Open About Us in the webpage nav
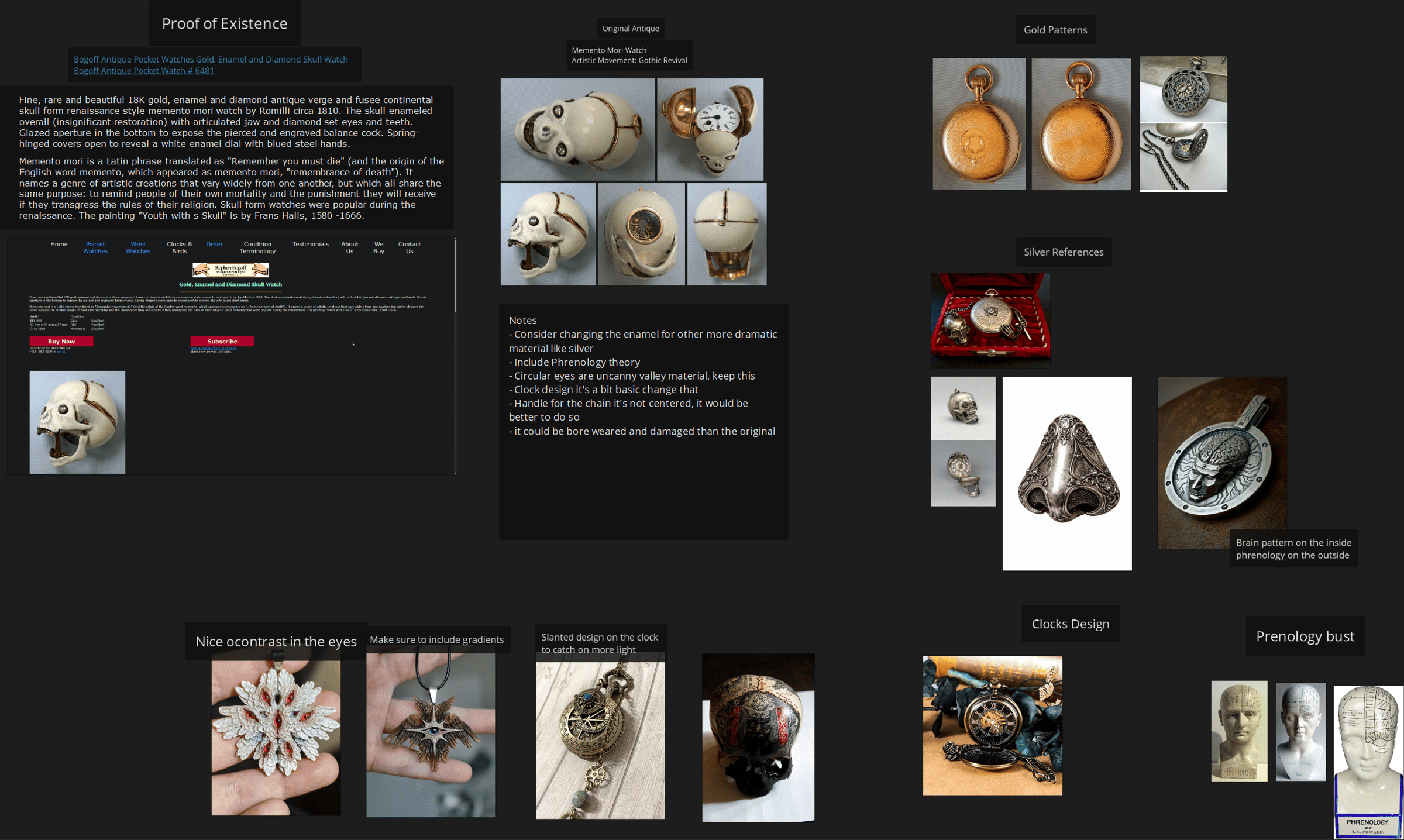 [x=350, y=247]
